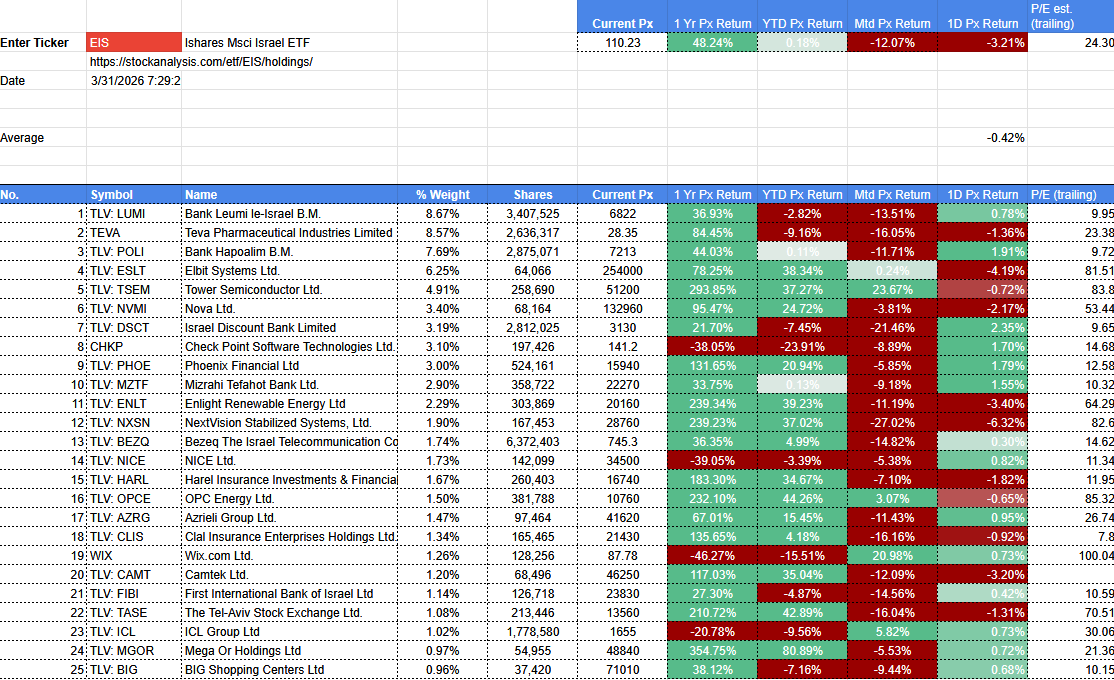The height and width of the screenshot is (680, 1114).
Task: Select Nova Ltd. shares 68,164
Action: pyautogui.click(x=532, y=309)
